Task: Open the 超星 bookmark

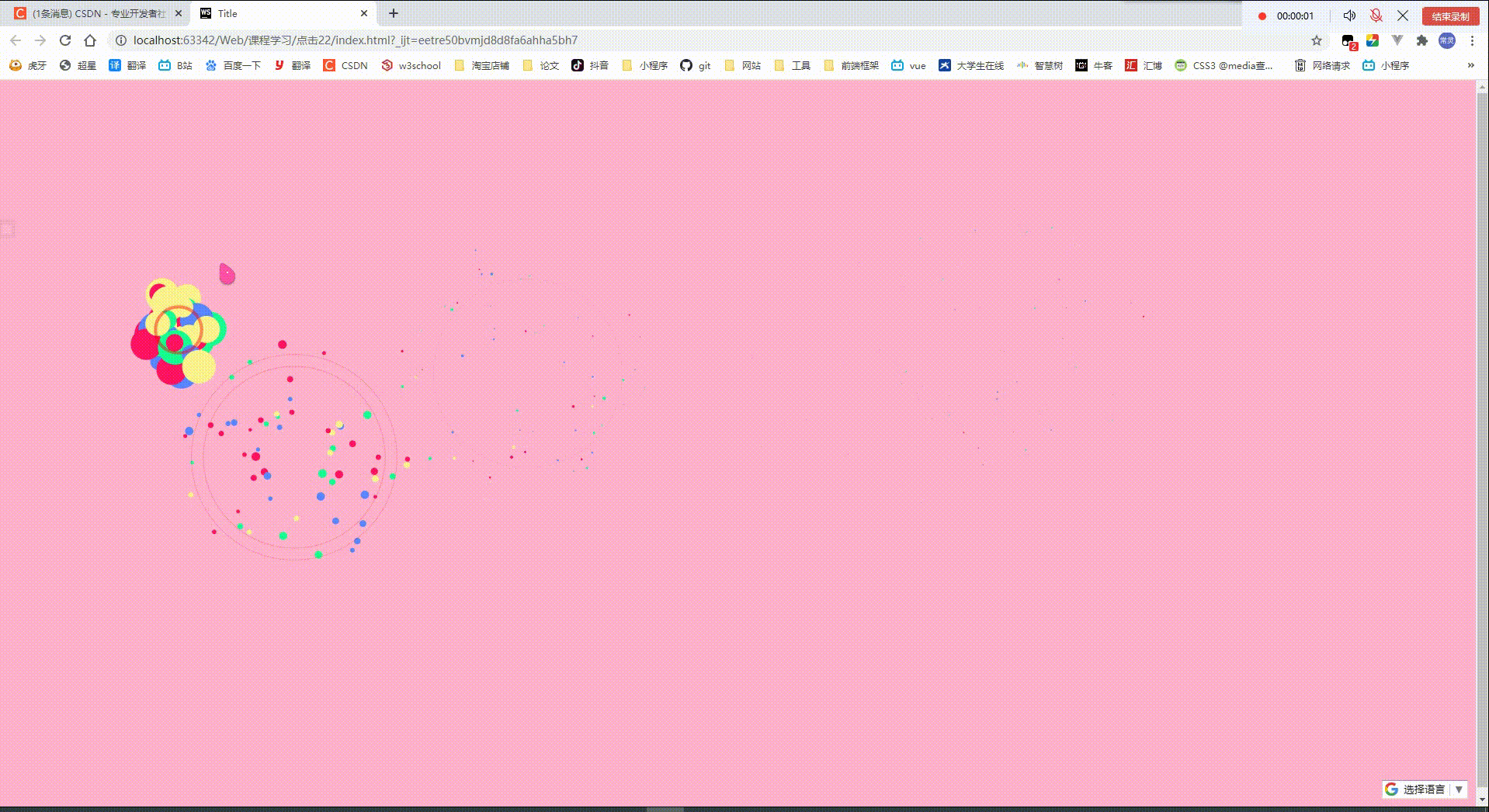Action: coord(78,65)
